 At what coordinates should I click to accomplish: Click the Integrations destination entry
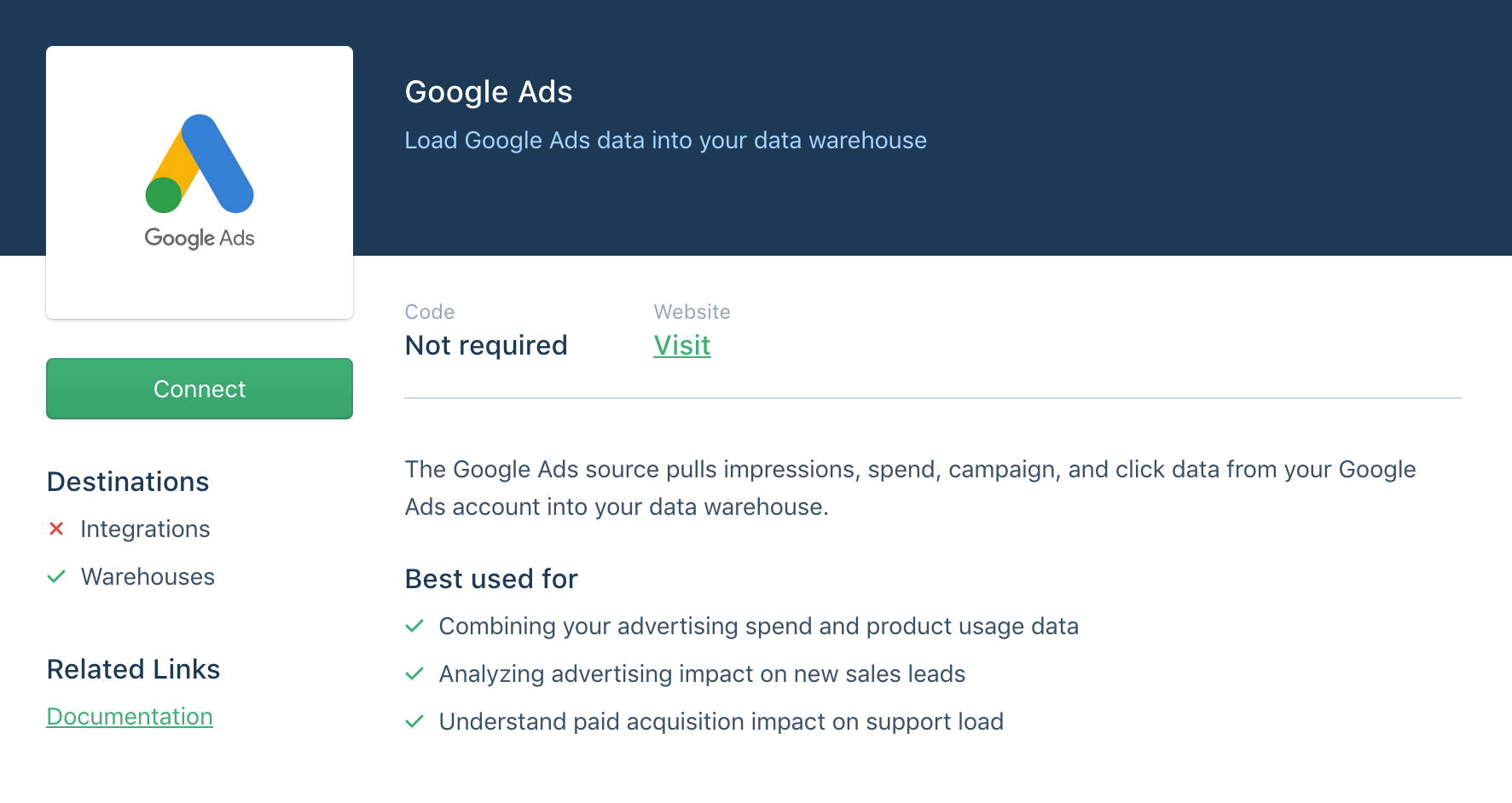coord(145,529)
